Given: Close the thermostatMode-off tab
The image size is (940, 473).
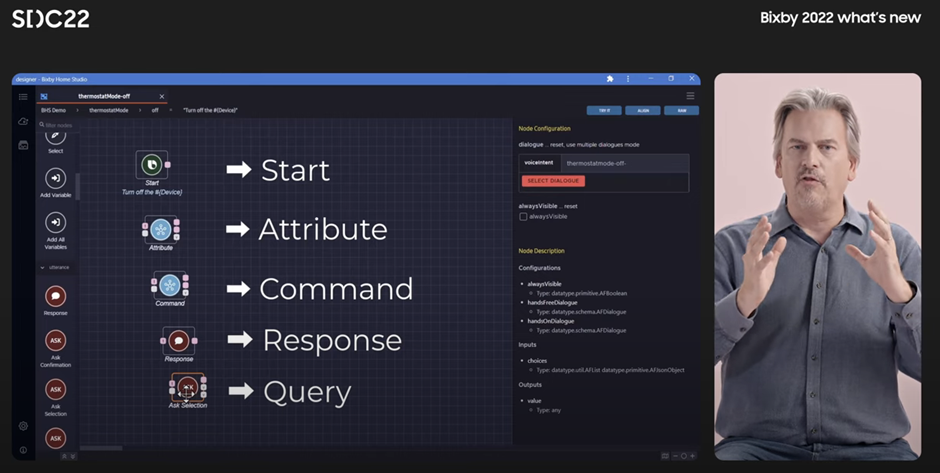Looking at the screenshot, I should (162, 97).
